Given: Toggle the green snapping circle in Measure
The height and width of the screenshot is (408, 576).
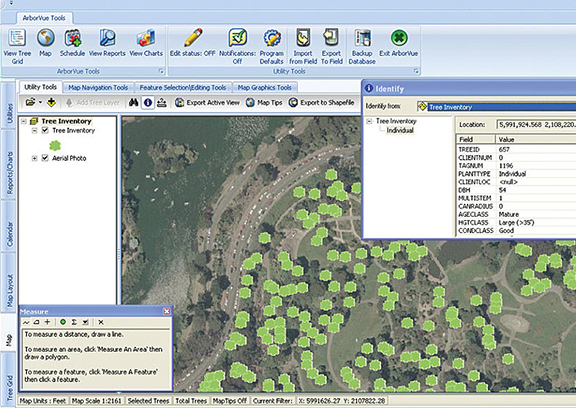Looking at the screenshot, I should pos(63,322).
